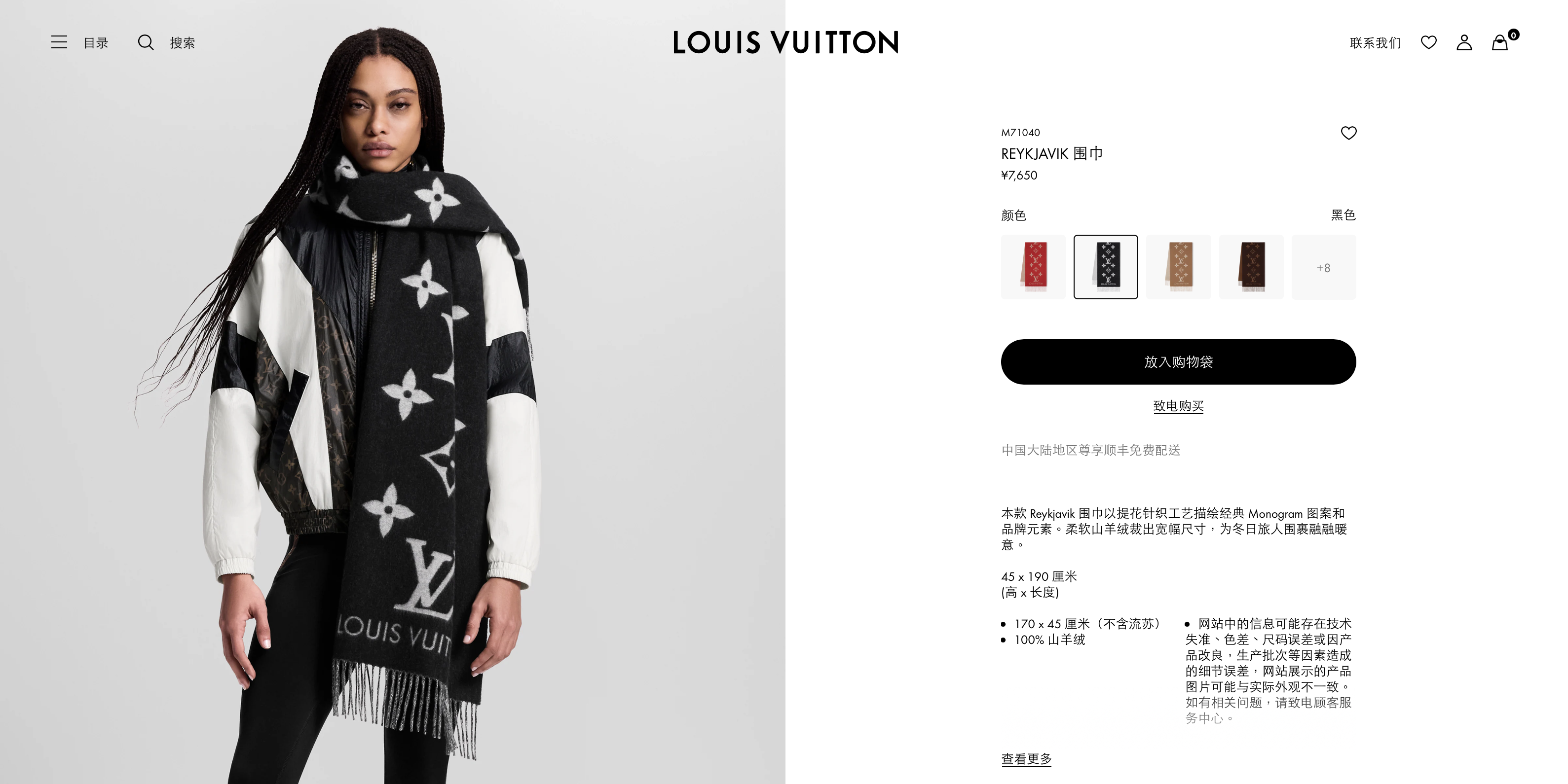Select the black scarf color swatch
This screenshot has height=784, width=1568.
pos(1105,267)
